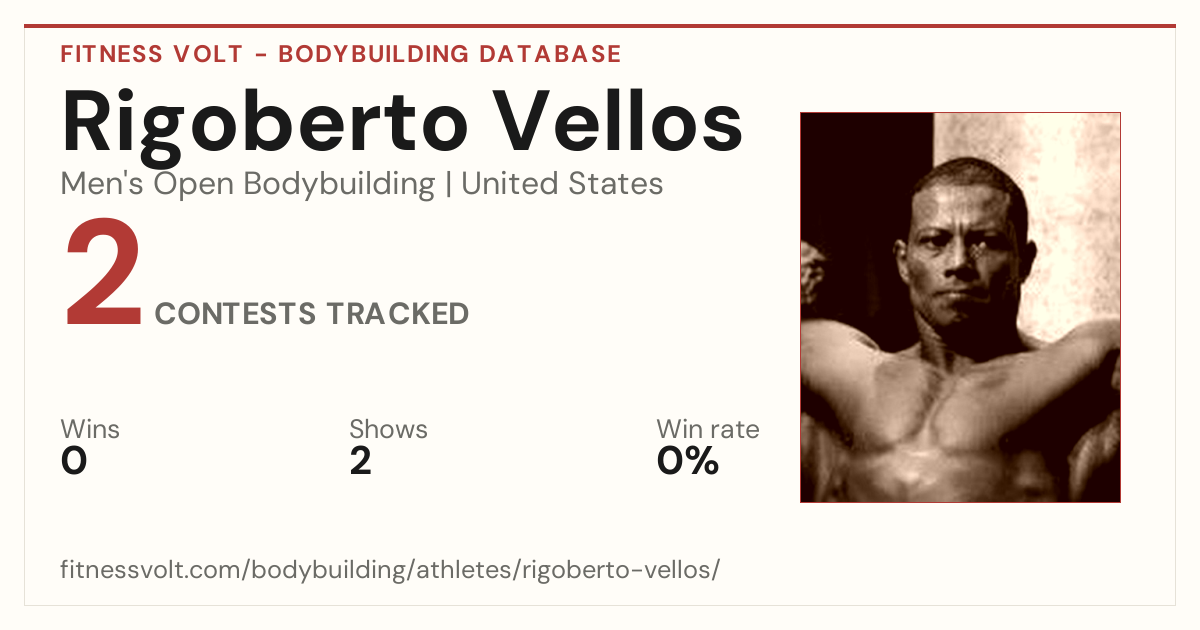The width and height of the screenshot is (1200, 630).
Task: Click the Men's Open Bodybuilding division text
Action: 248,184
